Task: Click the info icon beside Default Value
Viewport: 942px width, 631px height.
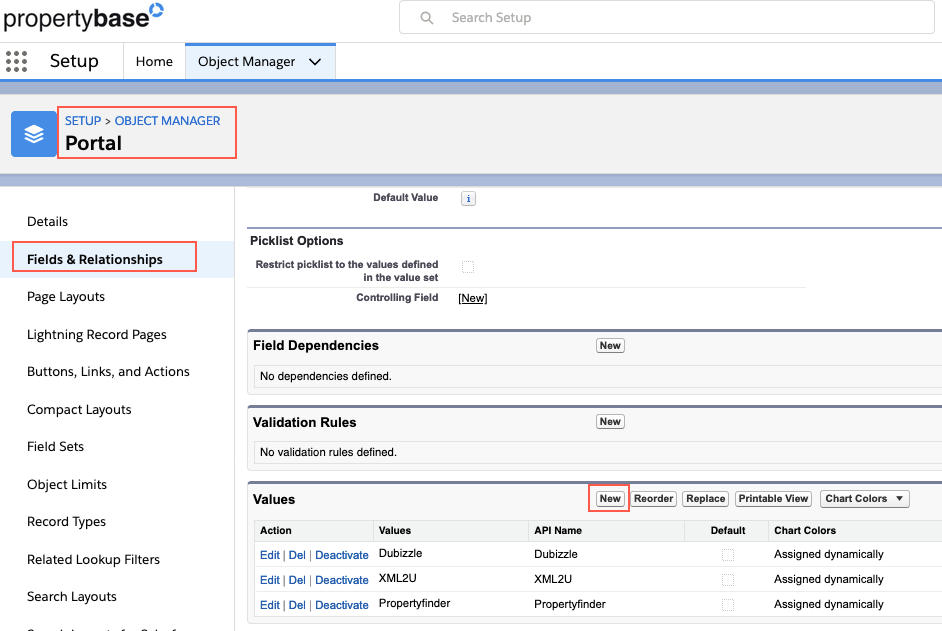Action: pyautogui.click(x=468, y=198)
